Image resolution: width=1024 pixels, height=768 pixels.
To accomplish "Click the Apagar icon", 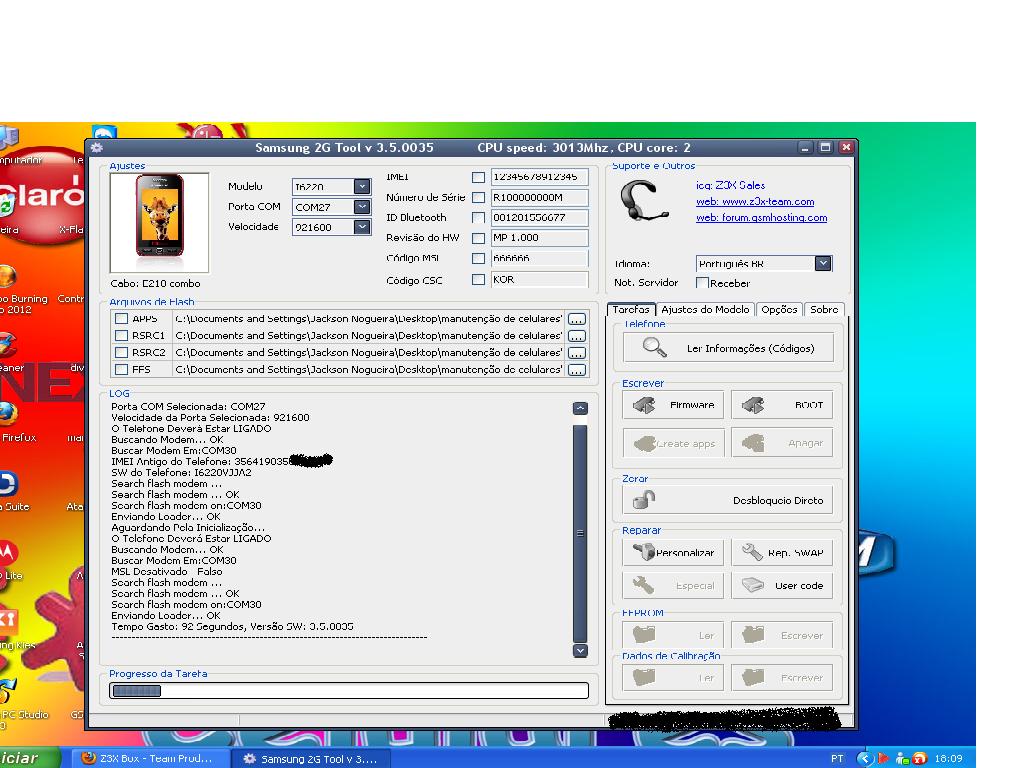I will coord(752,443).
